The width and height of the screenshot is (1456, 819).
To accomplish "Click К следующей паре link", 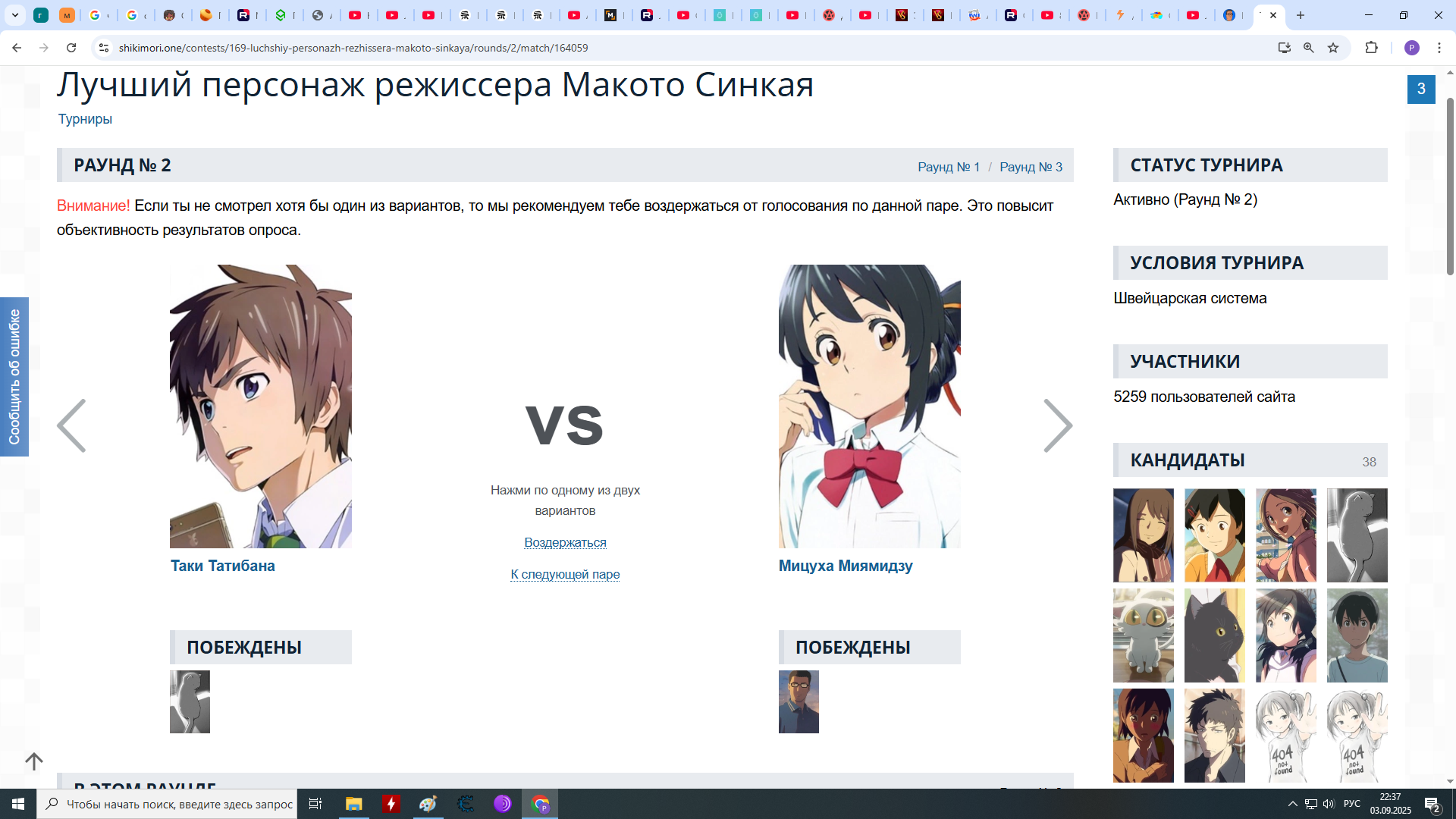I will click(x=565, y=574).
